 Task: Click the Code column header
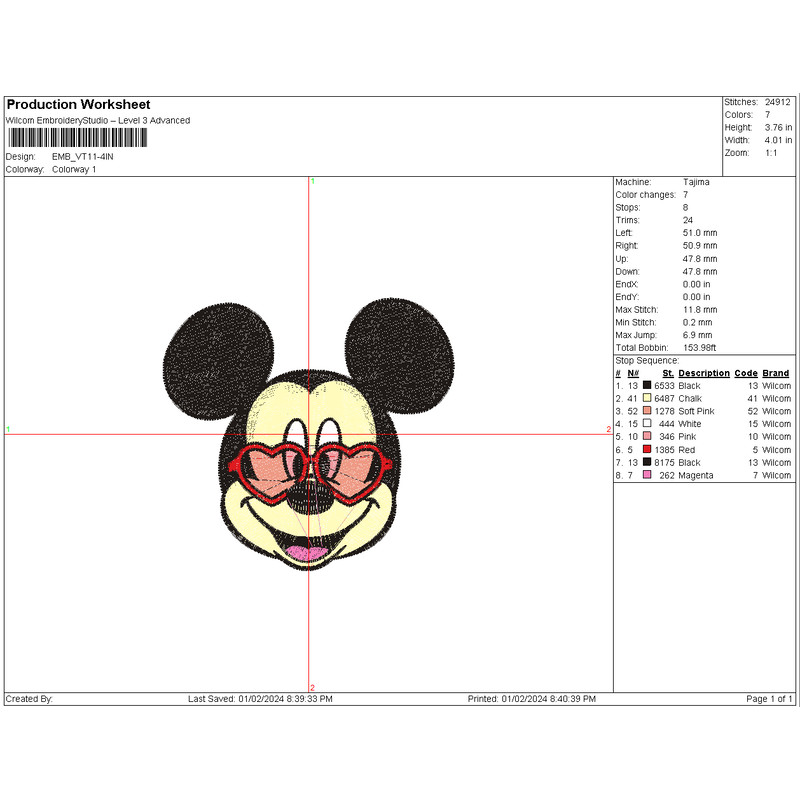click(746, 373)
